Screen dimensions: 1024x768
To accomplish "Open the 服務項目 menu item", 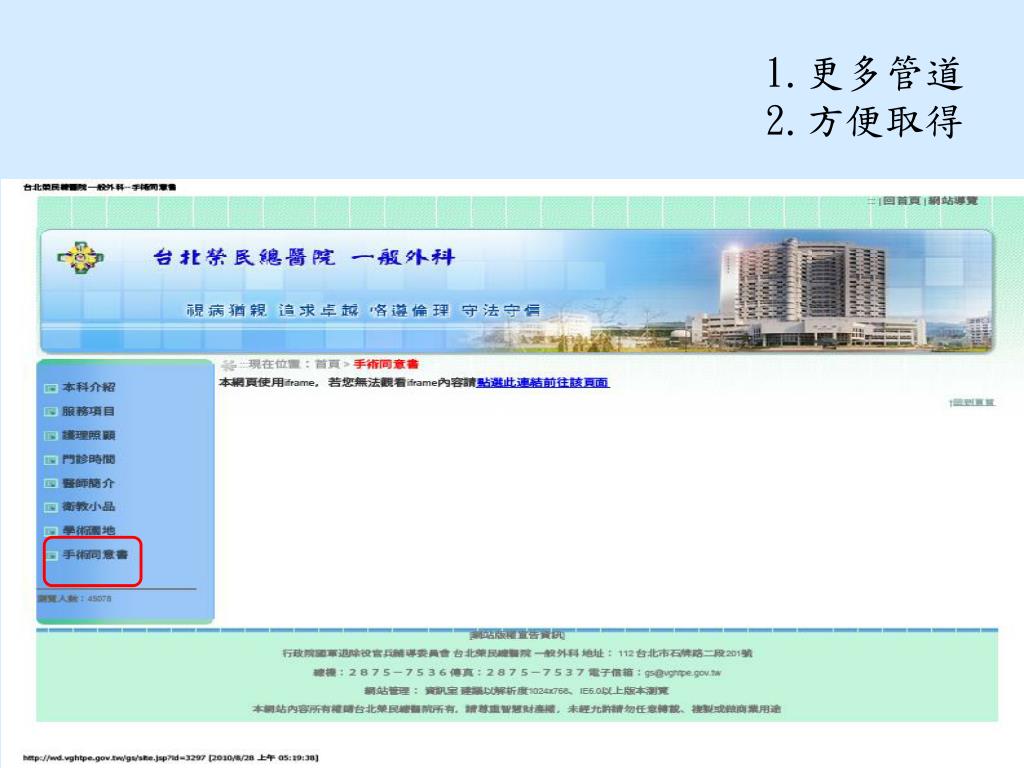I will (x=88, y=411).
